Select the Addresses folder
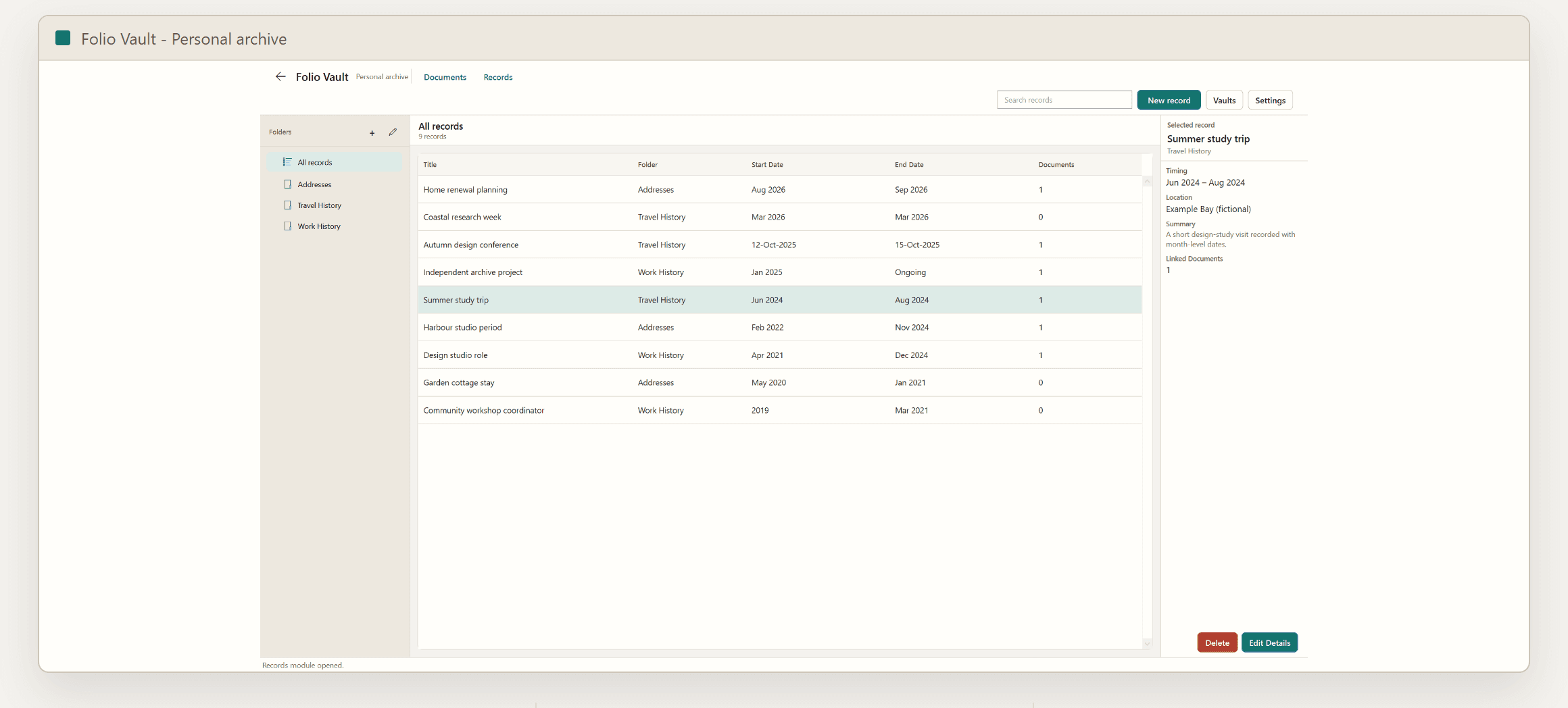1568x708 pixels. pyautogui.click(x=335, y=184)
